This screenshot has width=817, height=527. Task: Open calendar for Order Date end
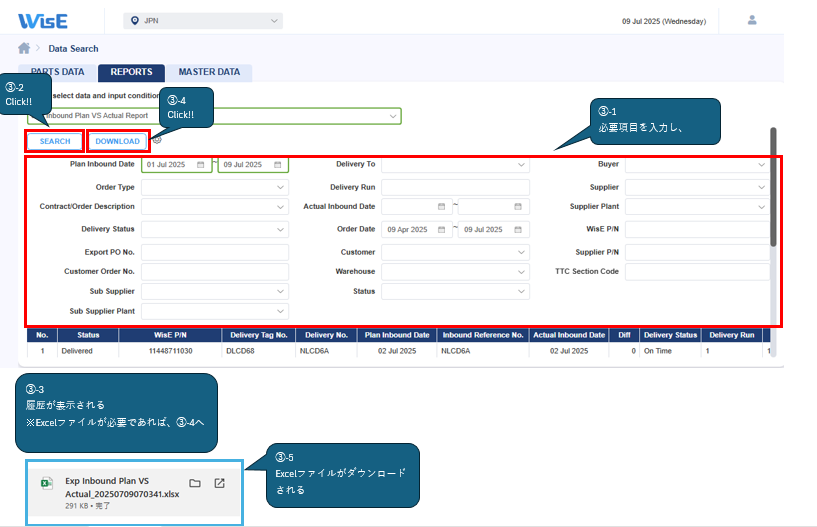(x=518, y=230)
